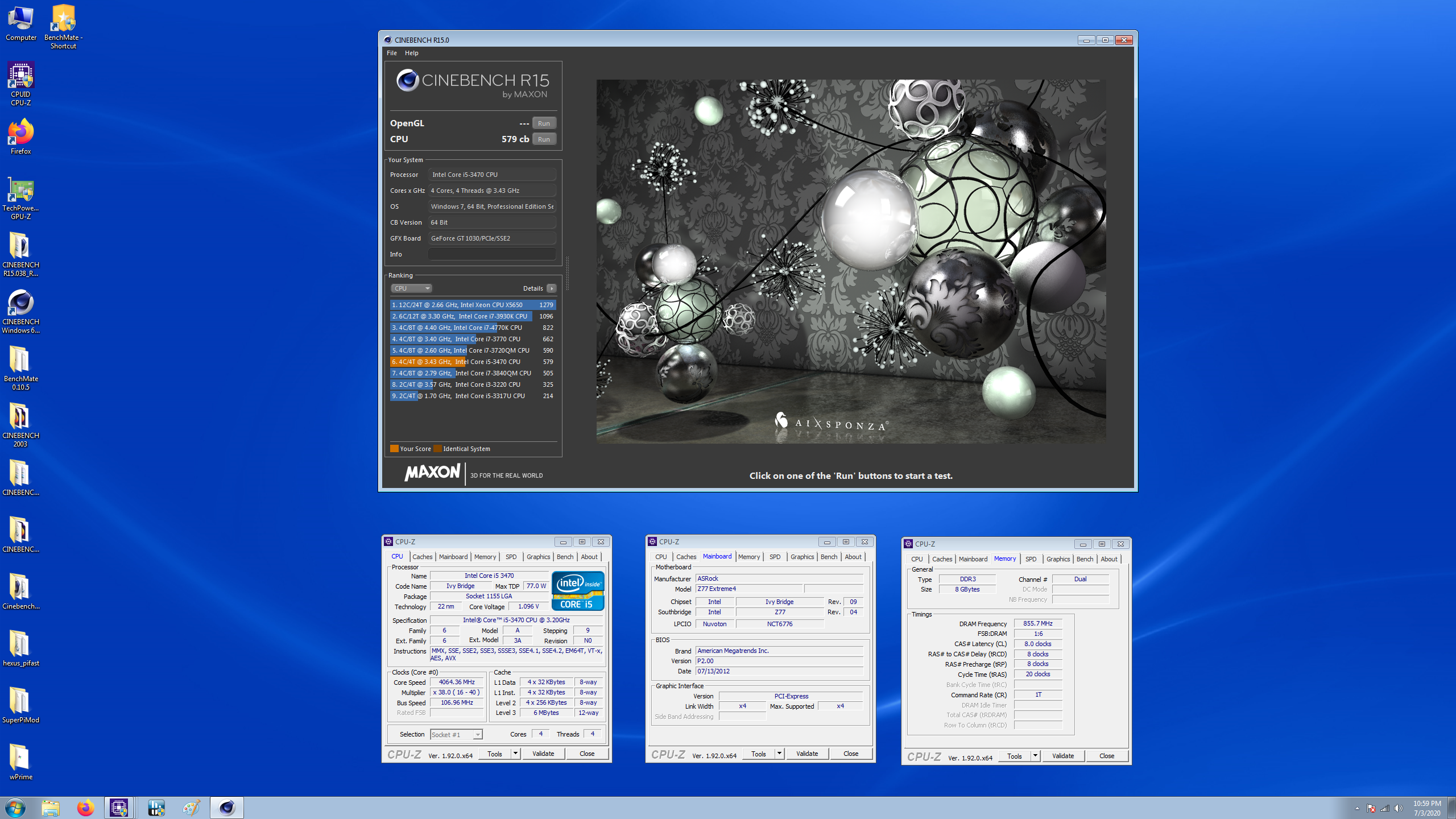Expand Tools dropdown arrow in left CPU-Z
This screenshot has width=1456, height=819.
[515, 754]
